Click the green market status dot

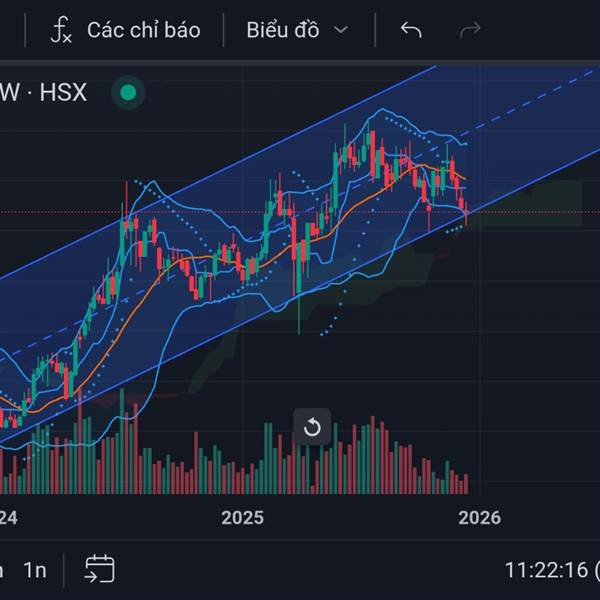click(x=127, y=94)
